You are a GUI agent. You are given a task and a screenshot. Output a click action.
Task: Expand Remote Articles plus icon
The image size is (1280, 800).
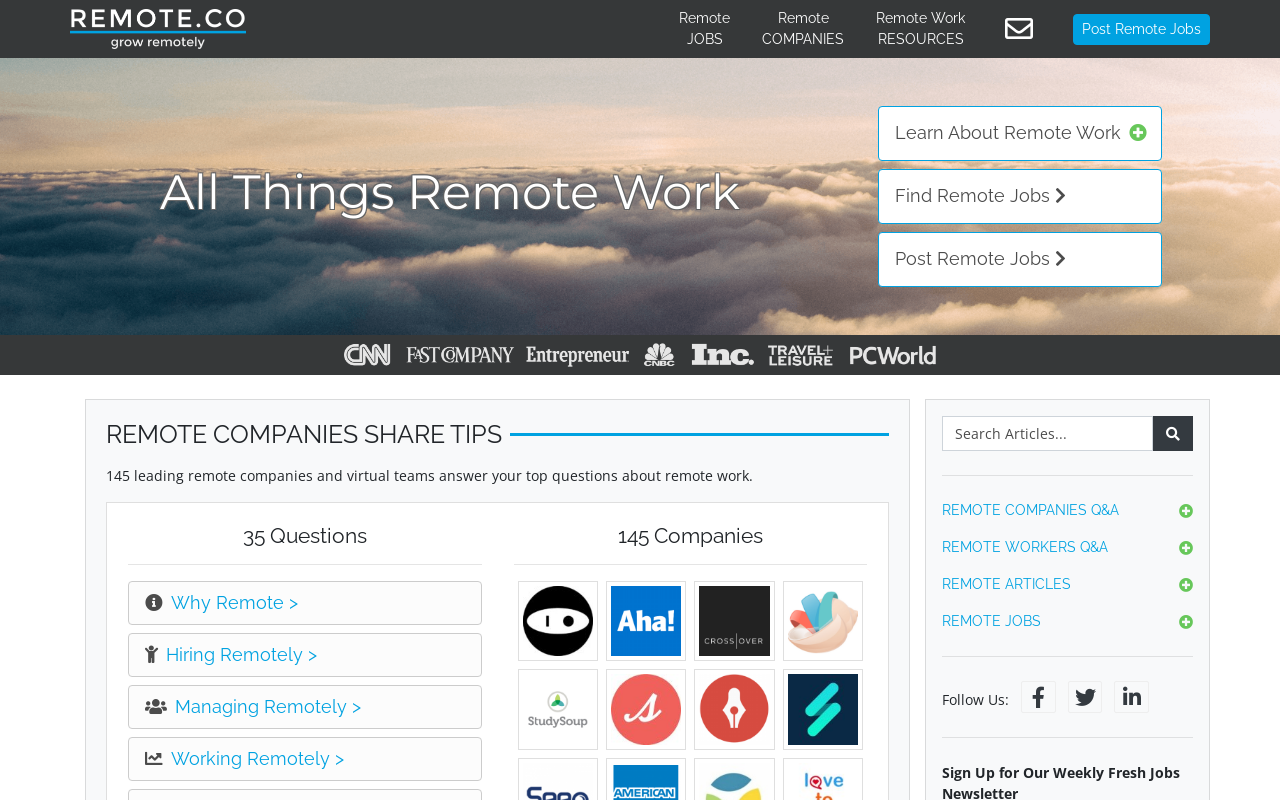1186,585
